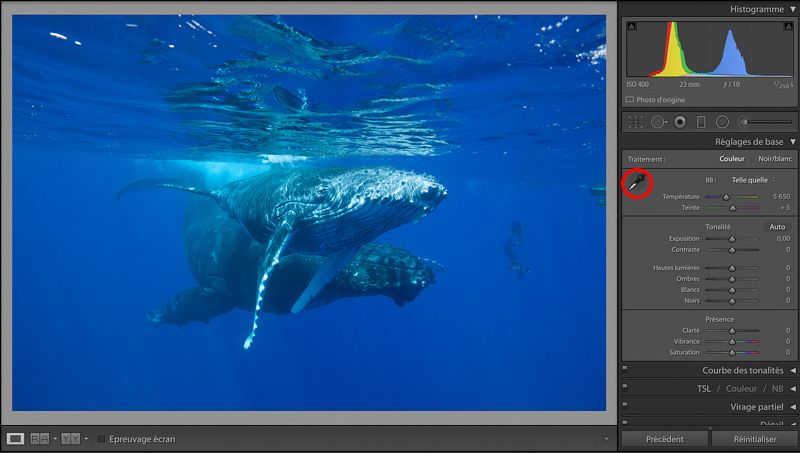Viewport: 800px width, 453px height.
Task: Click the 'Présence' section label
Action: (719, 319)
